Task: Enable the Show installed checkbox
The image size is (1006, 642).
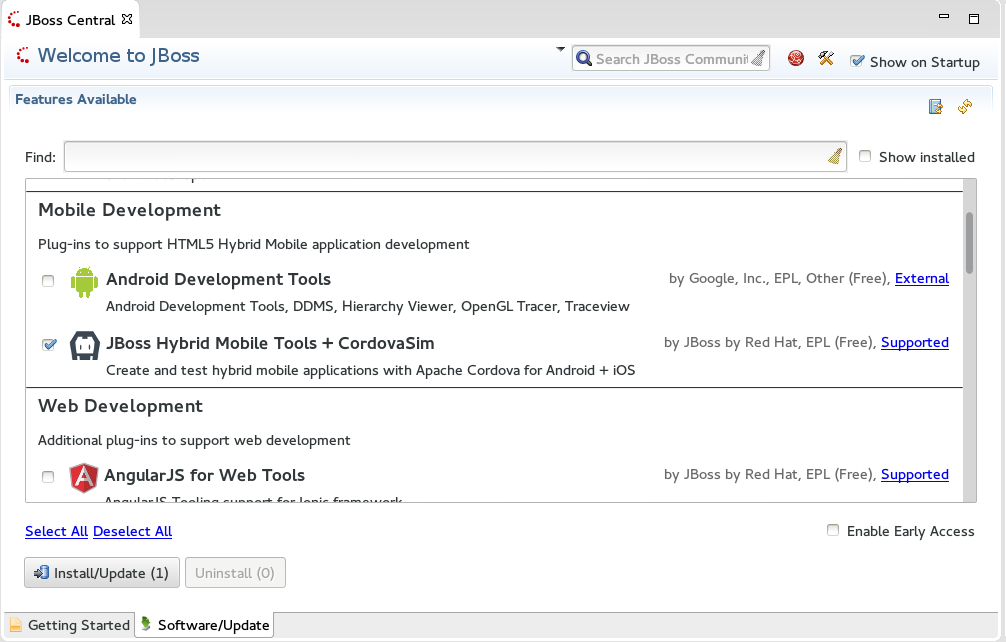Action: (865, 156)
